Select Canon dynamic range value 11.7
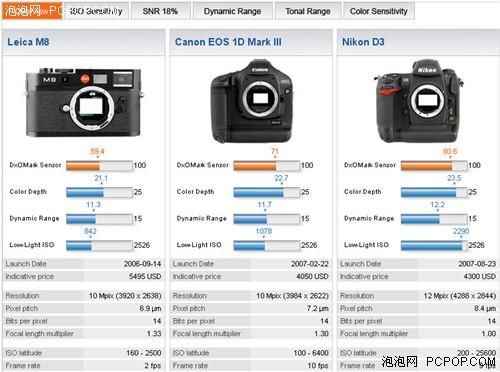Screen dimensions: 500x372 pos(264,205)
